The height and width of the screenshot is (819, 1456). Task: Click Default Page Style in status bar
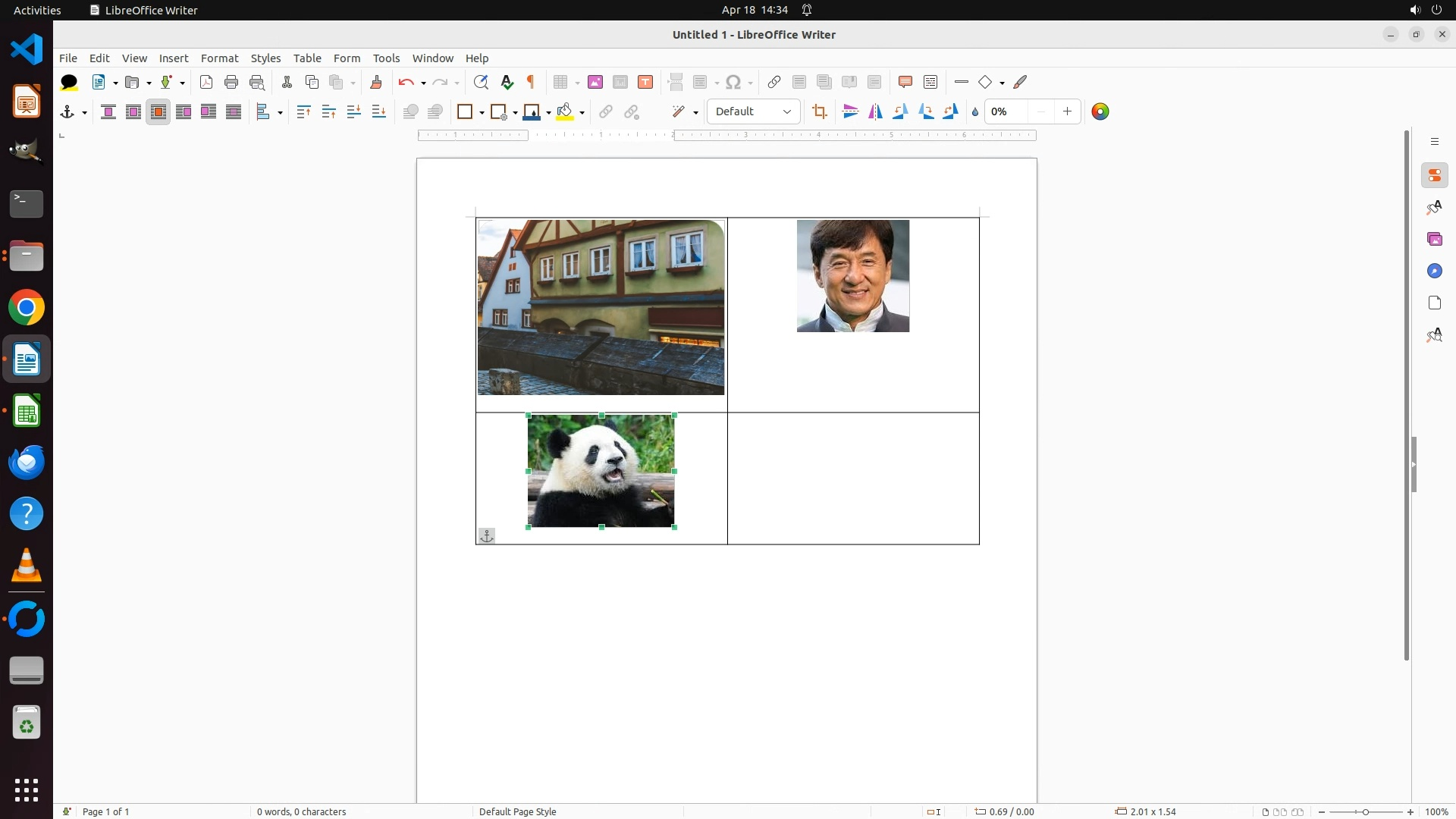coord(518,811)
